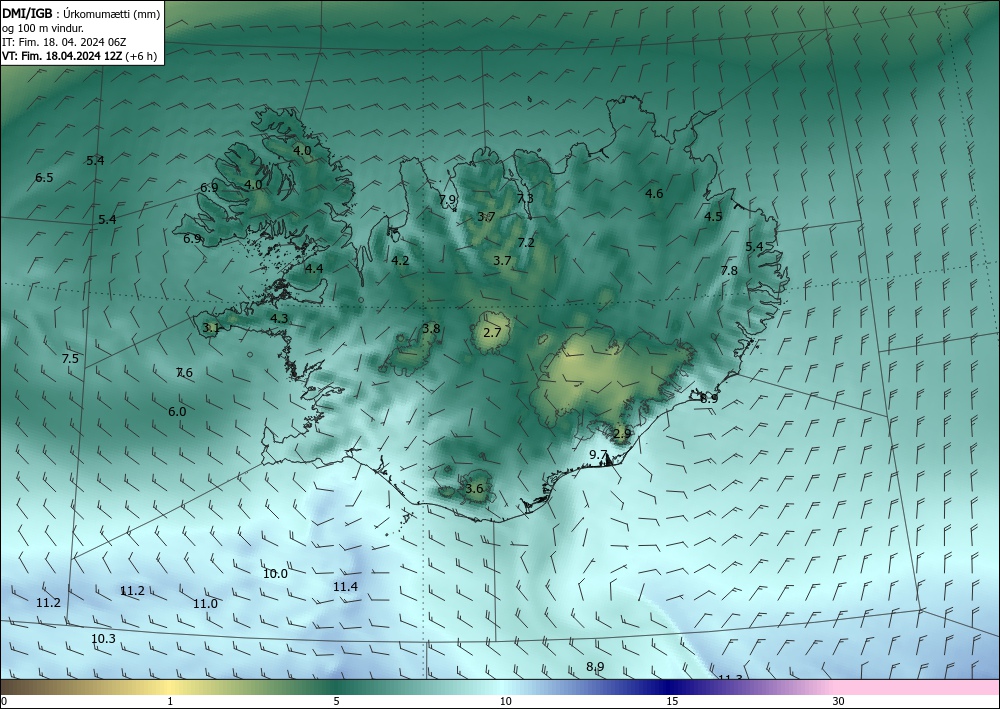Click the 'DMI/IGB : Úrkomumætti (mm)' title text
The width and height of the screenshot is (1000, 709).
click(x=82, y=13)
